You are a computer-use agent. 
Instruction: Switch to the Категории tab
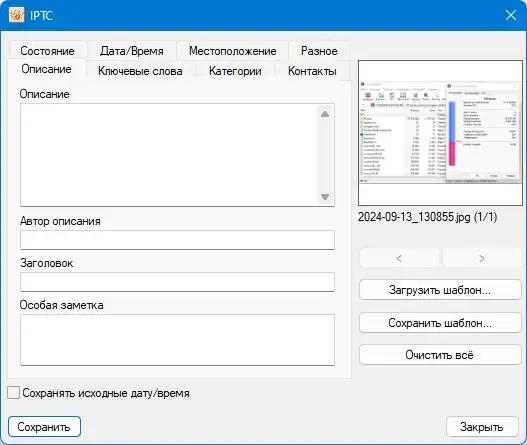[x=235, y=71]
